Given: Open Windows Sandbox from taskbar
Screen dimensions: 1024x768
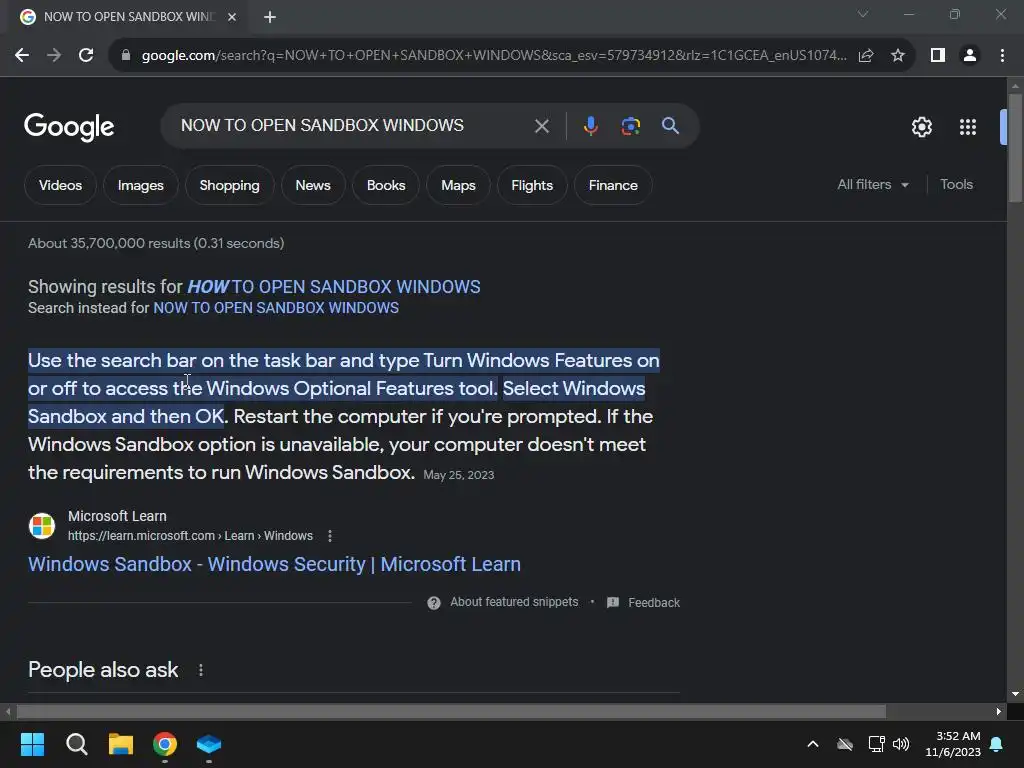Looking at the screenshot, I should click(x=209, y=744).
